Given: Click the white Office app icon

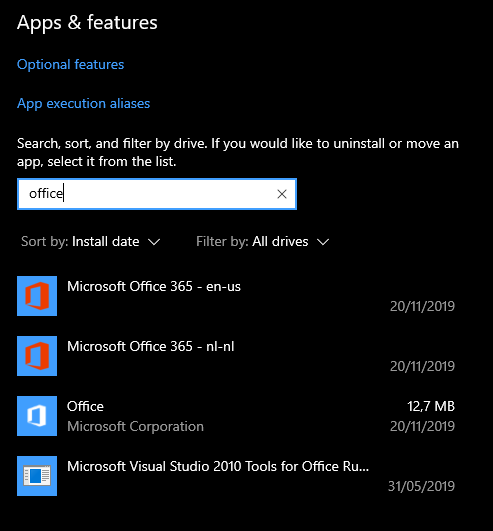Looking at the screenshot, I should coord(37,416).
